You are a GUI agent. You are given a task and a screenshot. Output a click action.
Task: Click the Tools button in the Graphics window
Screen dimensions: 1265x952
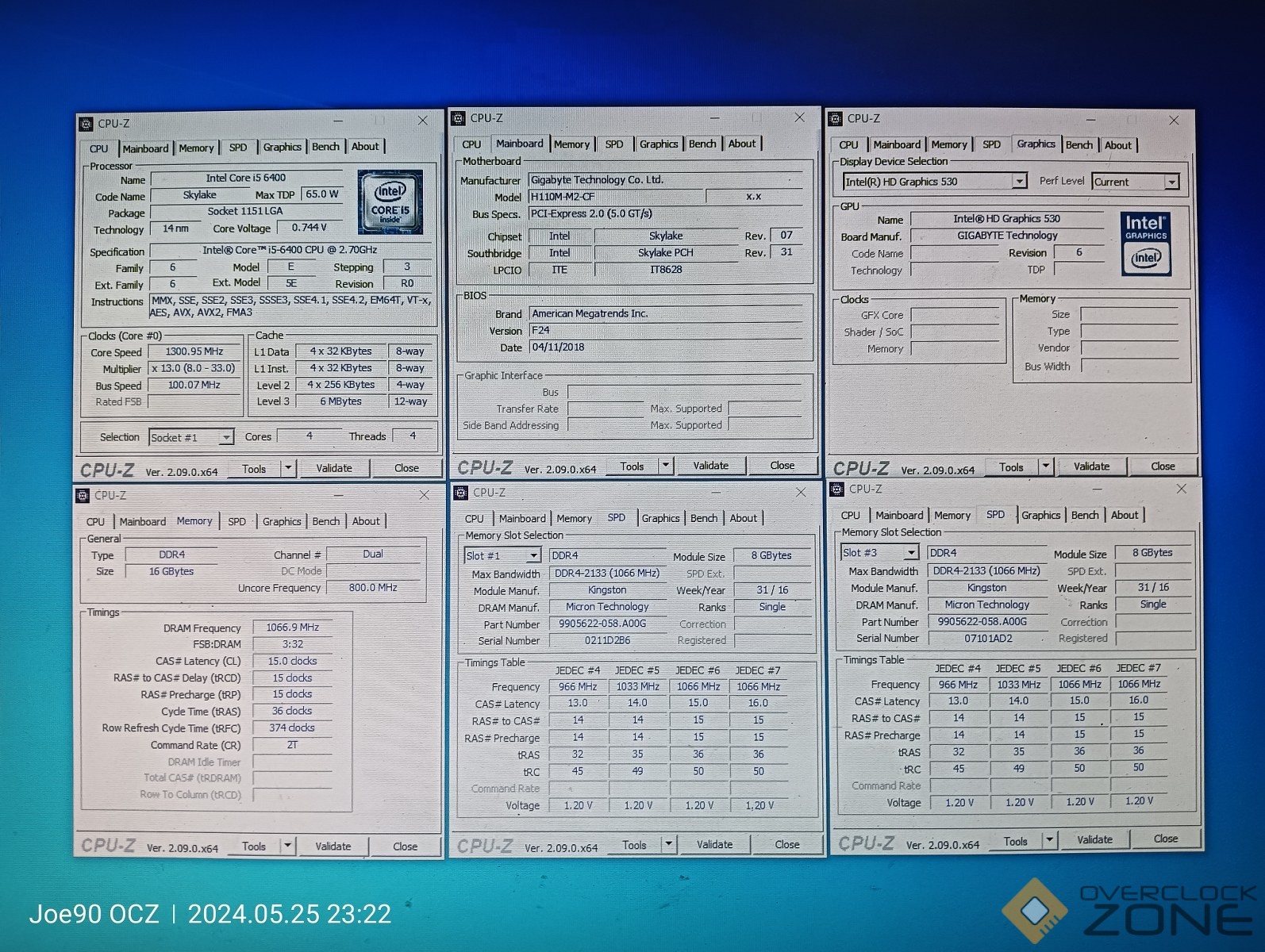(x=1011, y=467)
